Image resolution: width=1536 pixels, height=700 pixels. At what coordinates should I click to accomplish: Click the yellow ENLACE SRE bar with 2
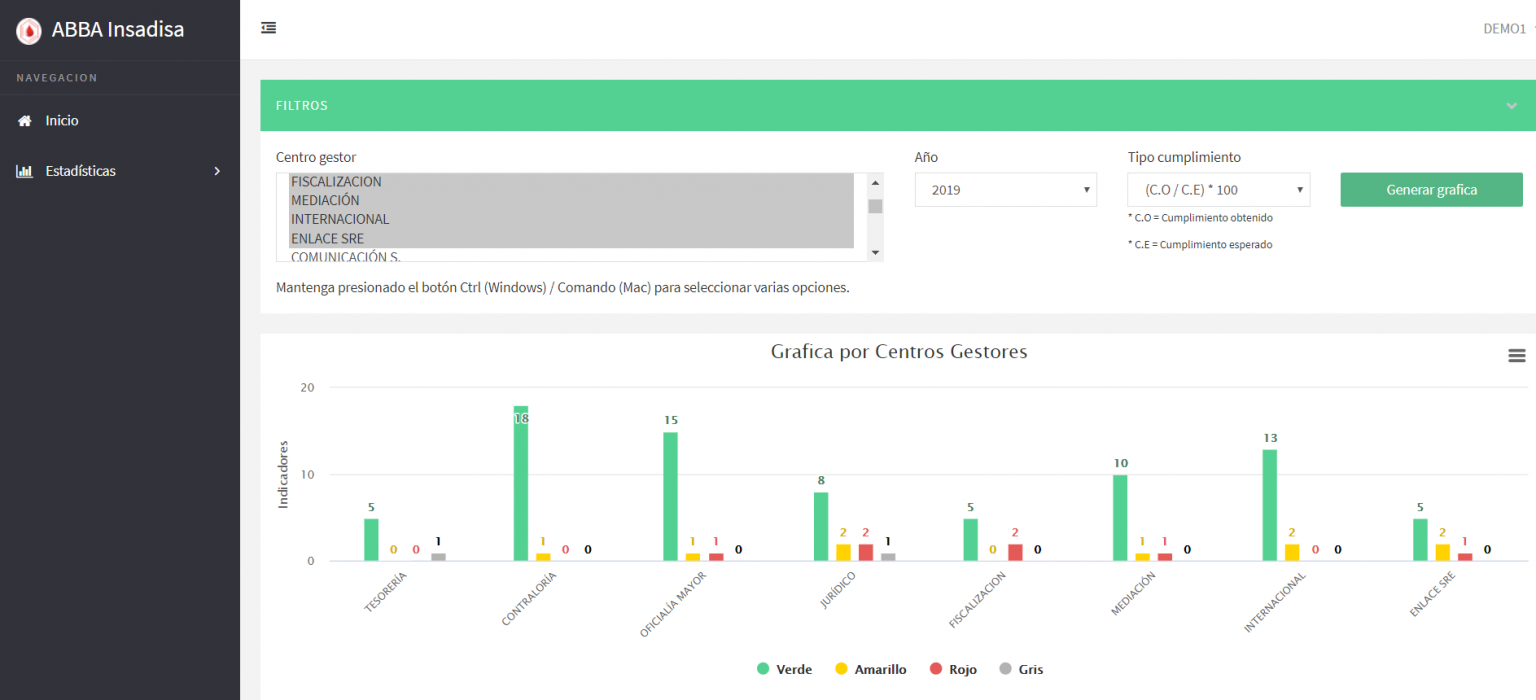(1443, 552)
